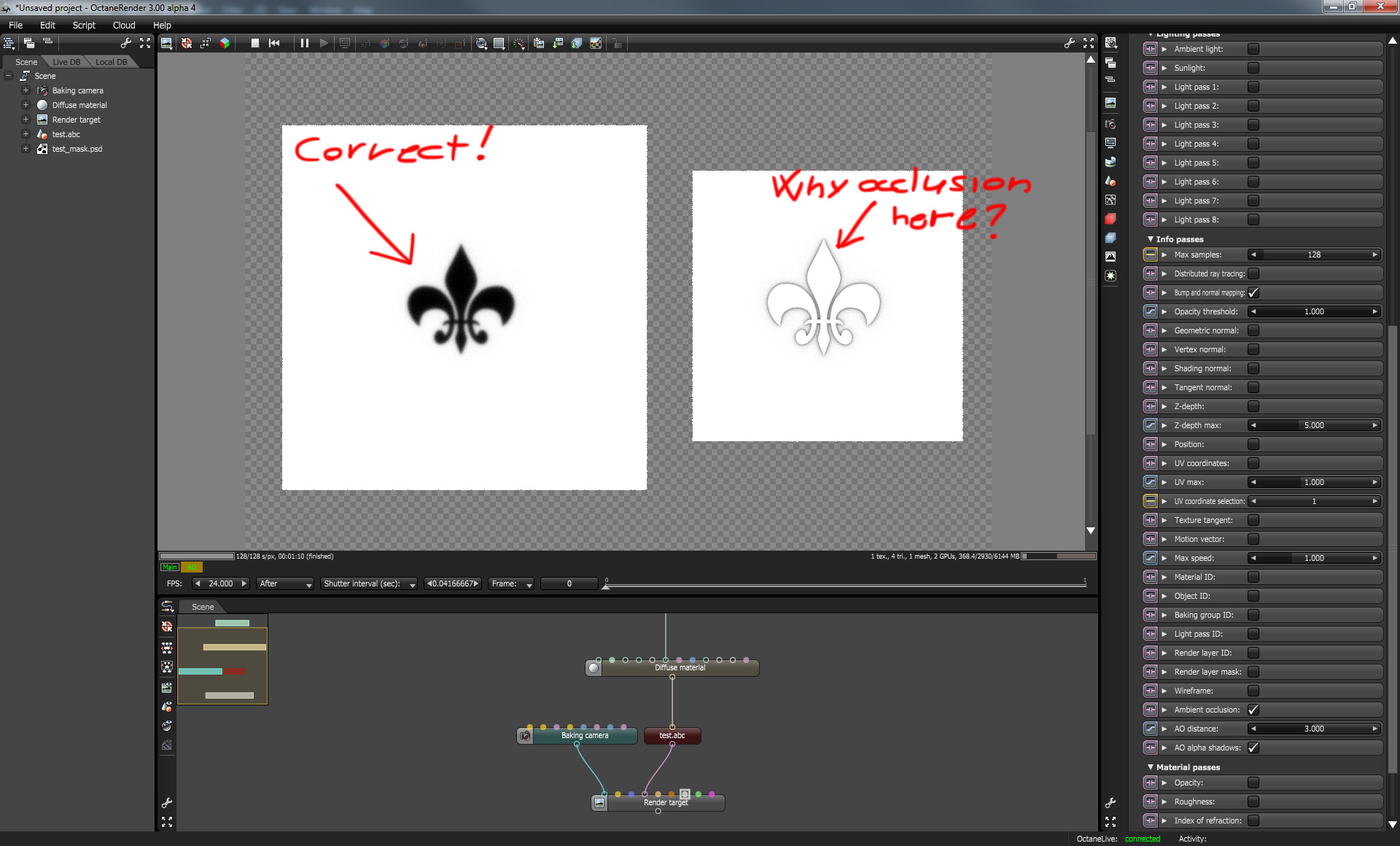The height and width of the screenshot is (846, 1400).
Task: Open the Script menu
Action: coord(84,25)
